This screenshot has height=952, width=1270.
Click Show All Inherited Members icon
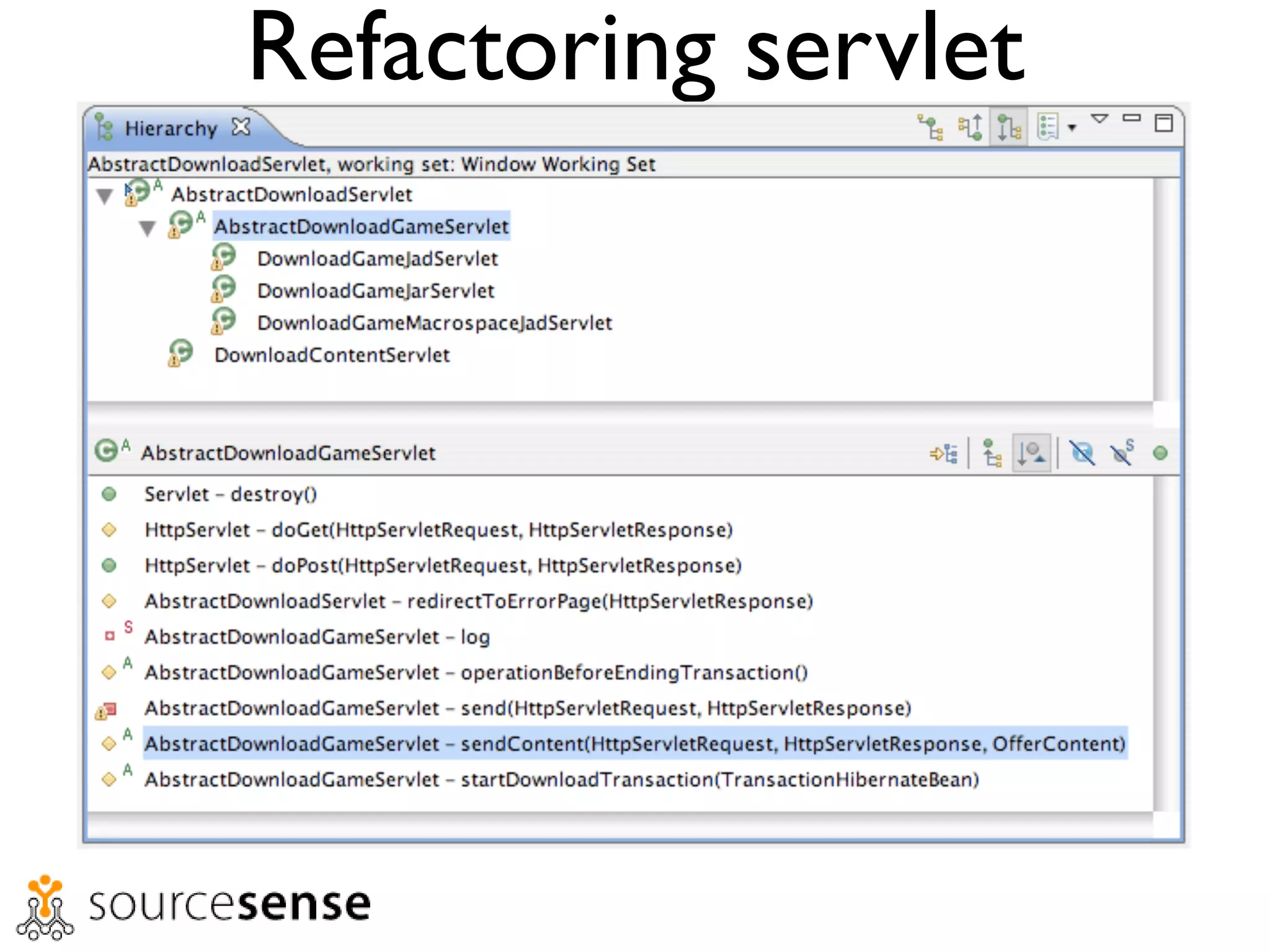992,454
